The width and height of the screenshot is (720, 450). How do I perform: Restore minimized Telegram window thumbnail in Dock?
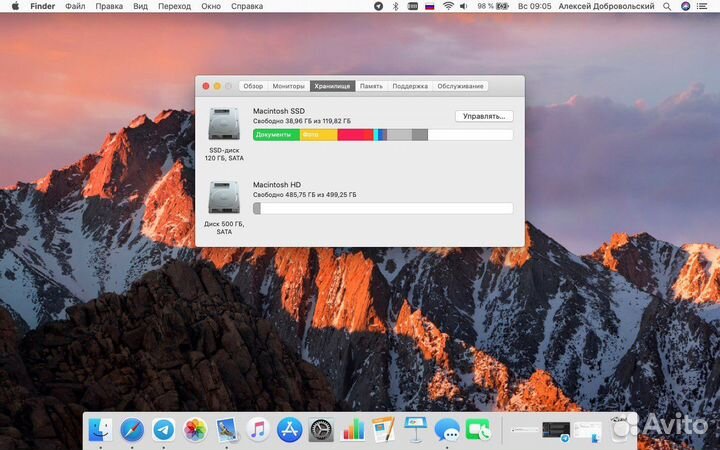pos(556,431)
